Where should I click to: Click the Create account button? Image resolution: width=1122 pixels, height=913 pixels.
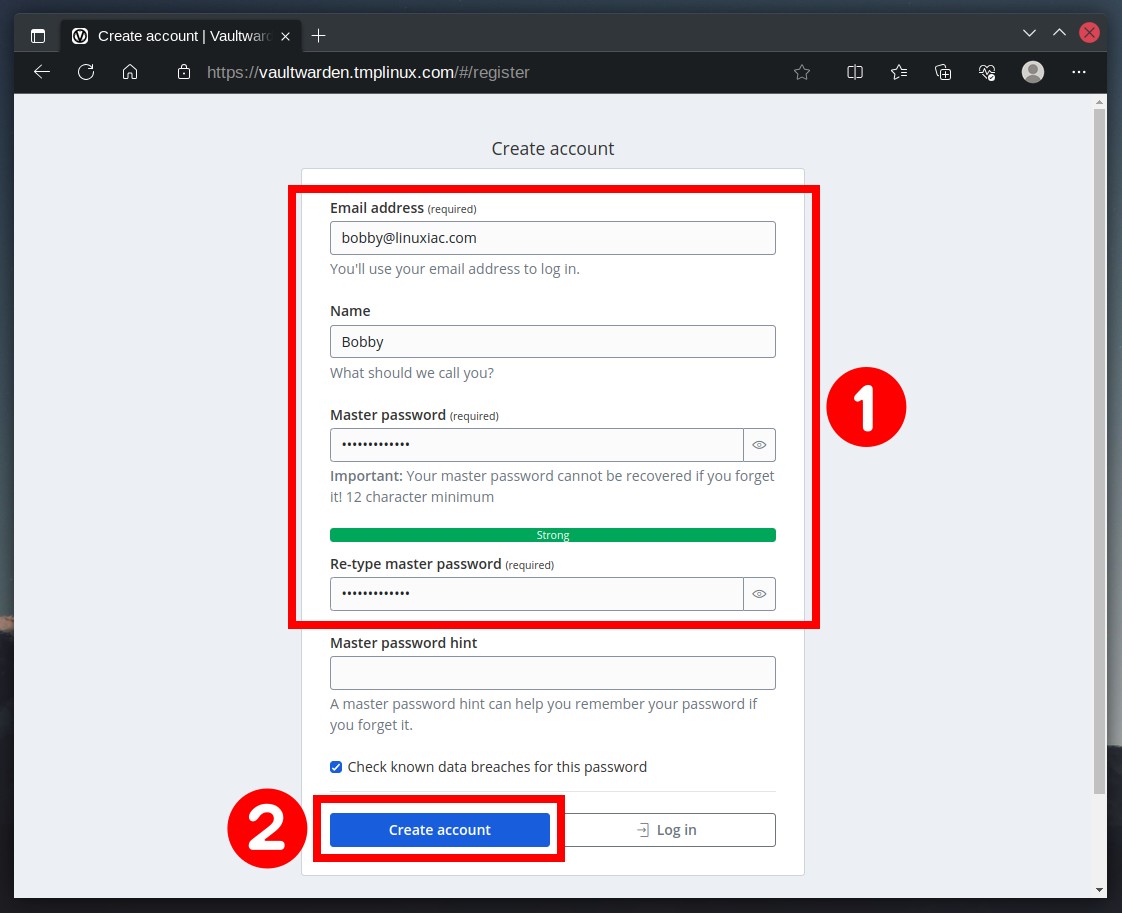click(439, 830)
